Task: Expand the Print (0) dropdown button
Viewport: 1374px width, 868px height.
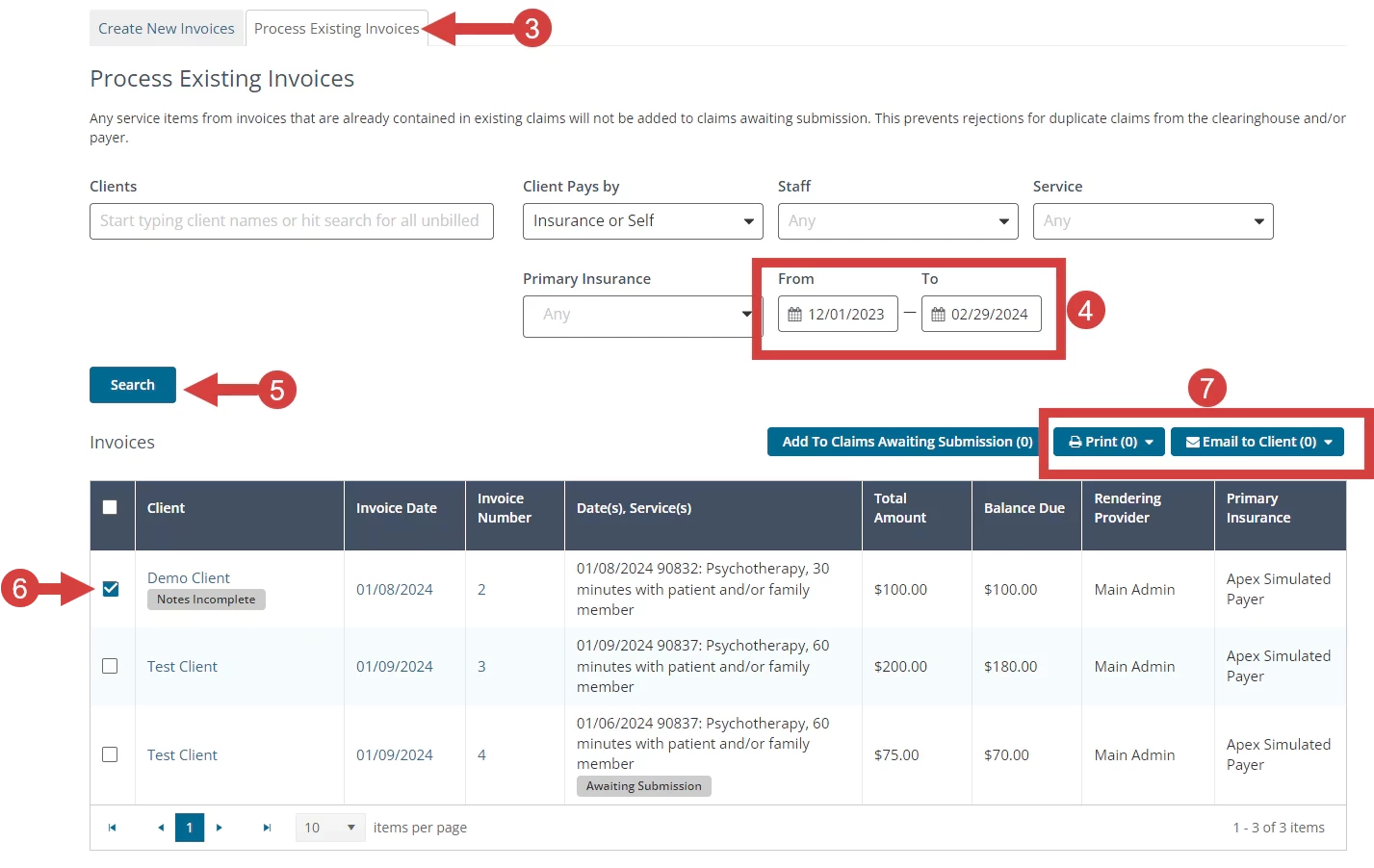Action: [1109, 442]
